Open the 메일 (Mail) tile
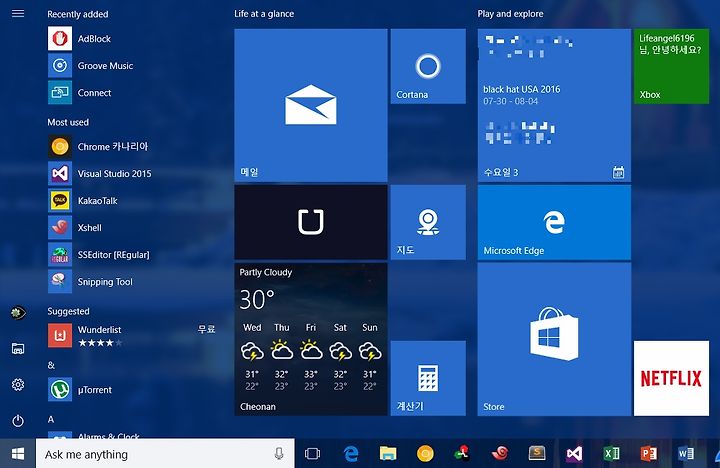The width and height of the screenshot is (720, 468). tap(311, 105)
